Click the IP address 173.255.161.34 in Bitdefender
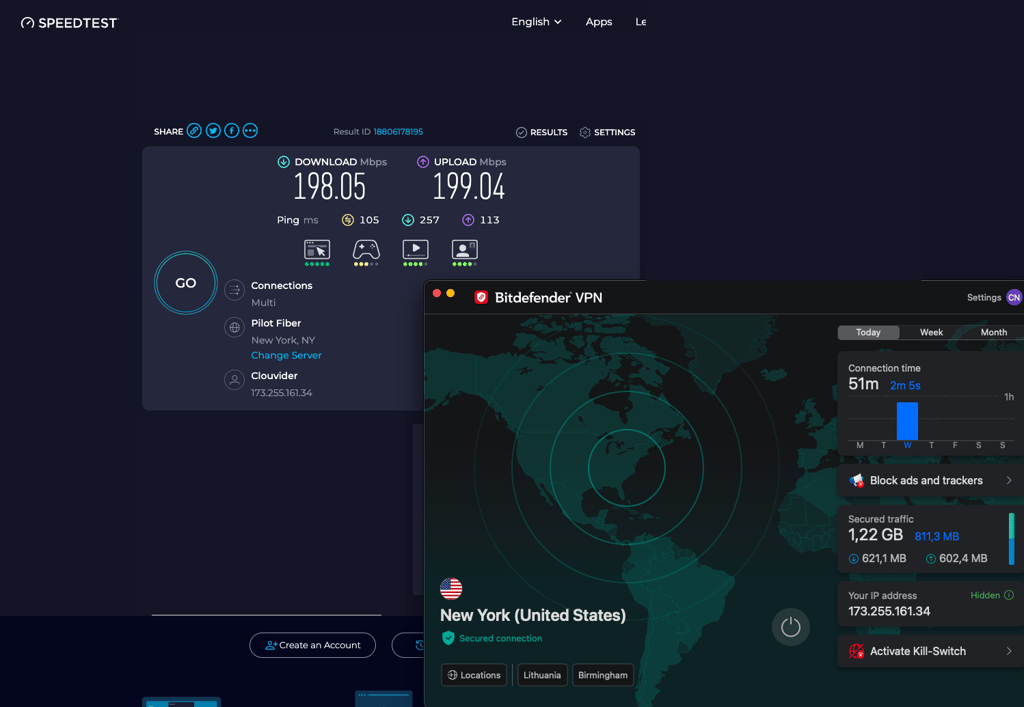The image size is (1024, 707). pos(889,612)
